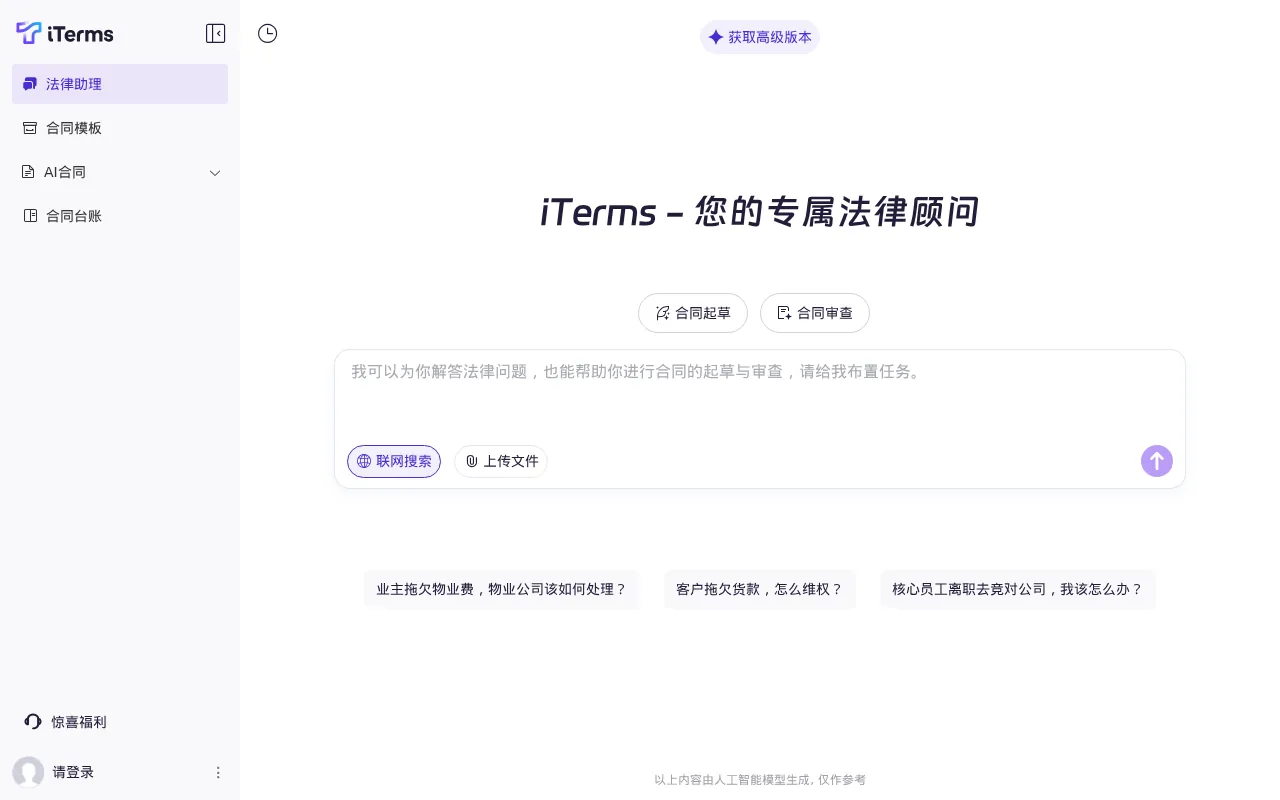Click the avatar next to 请登录
The image size is (1280, 800).
click(x=28, y=772)
